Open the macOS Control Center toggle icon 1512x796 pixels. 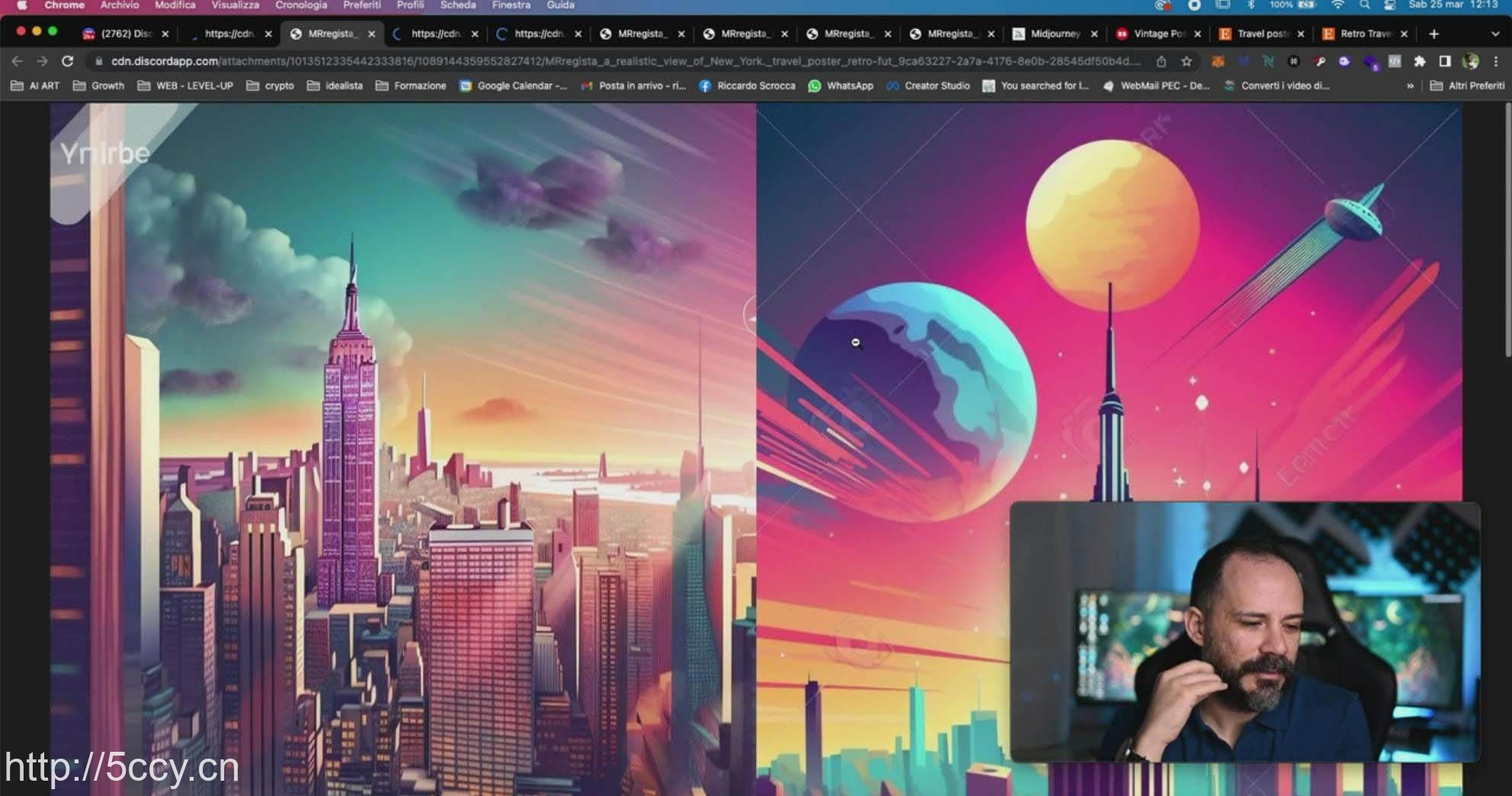(x=1390, y=5)
